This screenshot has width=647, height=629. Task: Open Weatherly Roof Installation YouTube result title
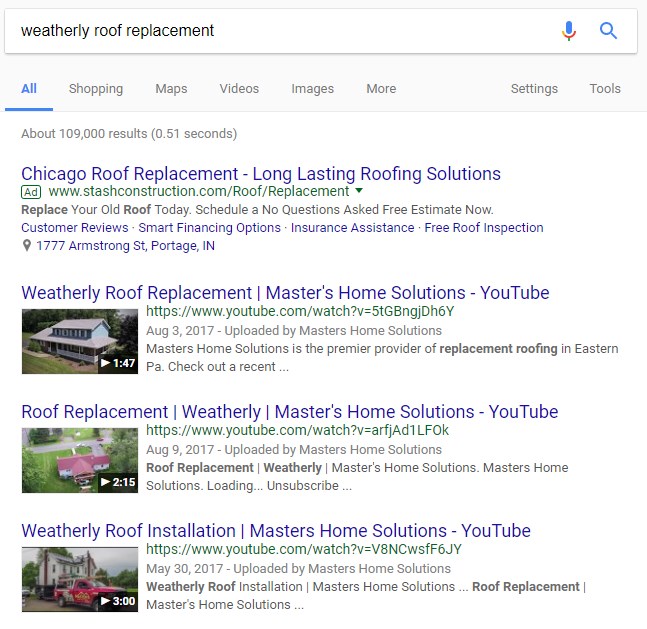coord(276,531)
